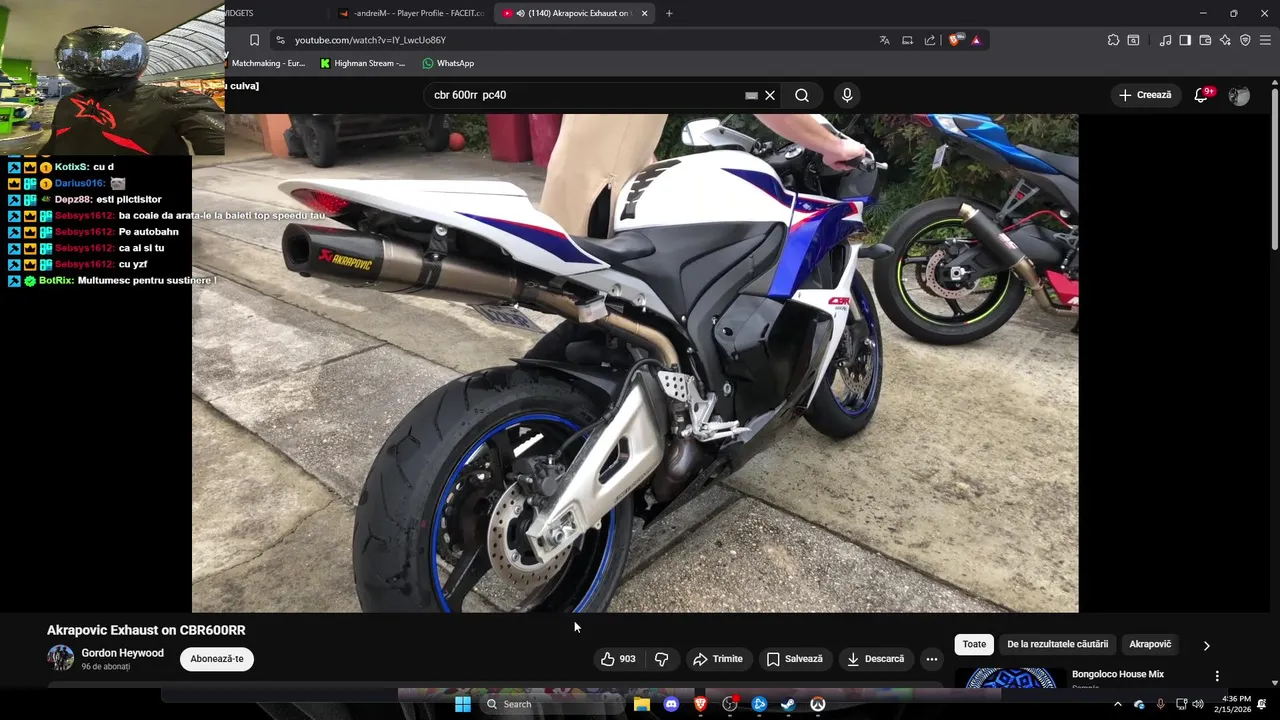This screenshot has width=1280, height=720.
Task: Open Steam from the taskbar
Action: tap(788, 704)
